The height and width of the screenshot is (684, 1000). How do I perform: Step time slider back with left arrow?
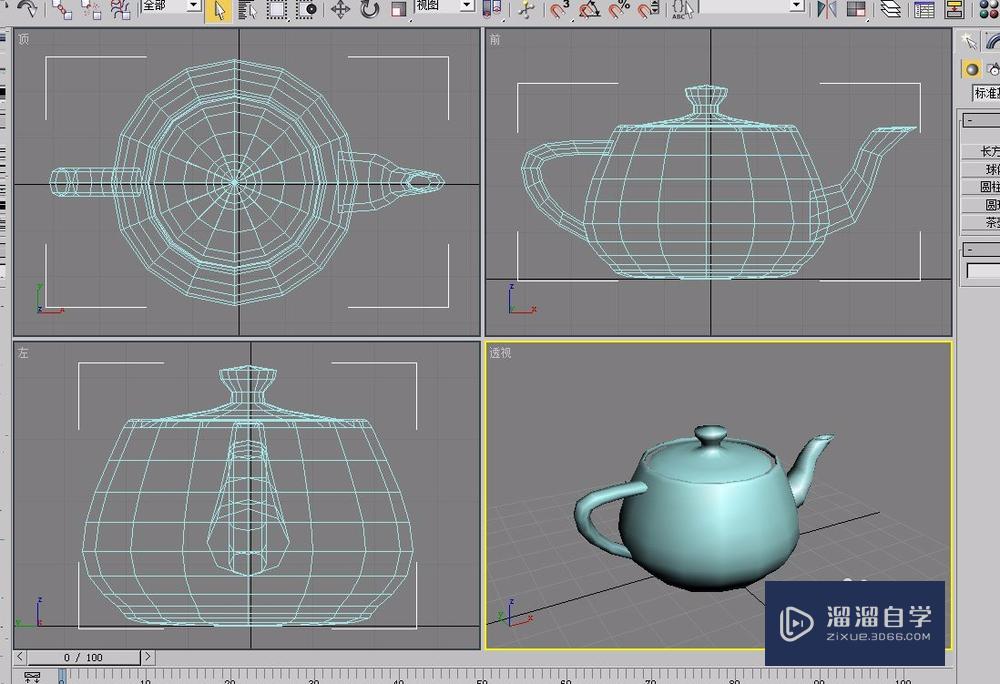tap(20, 656)
